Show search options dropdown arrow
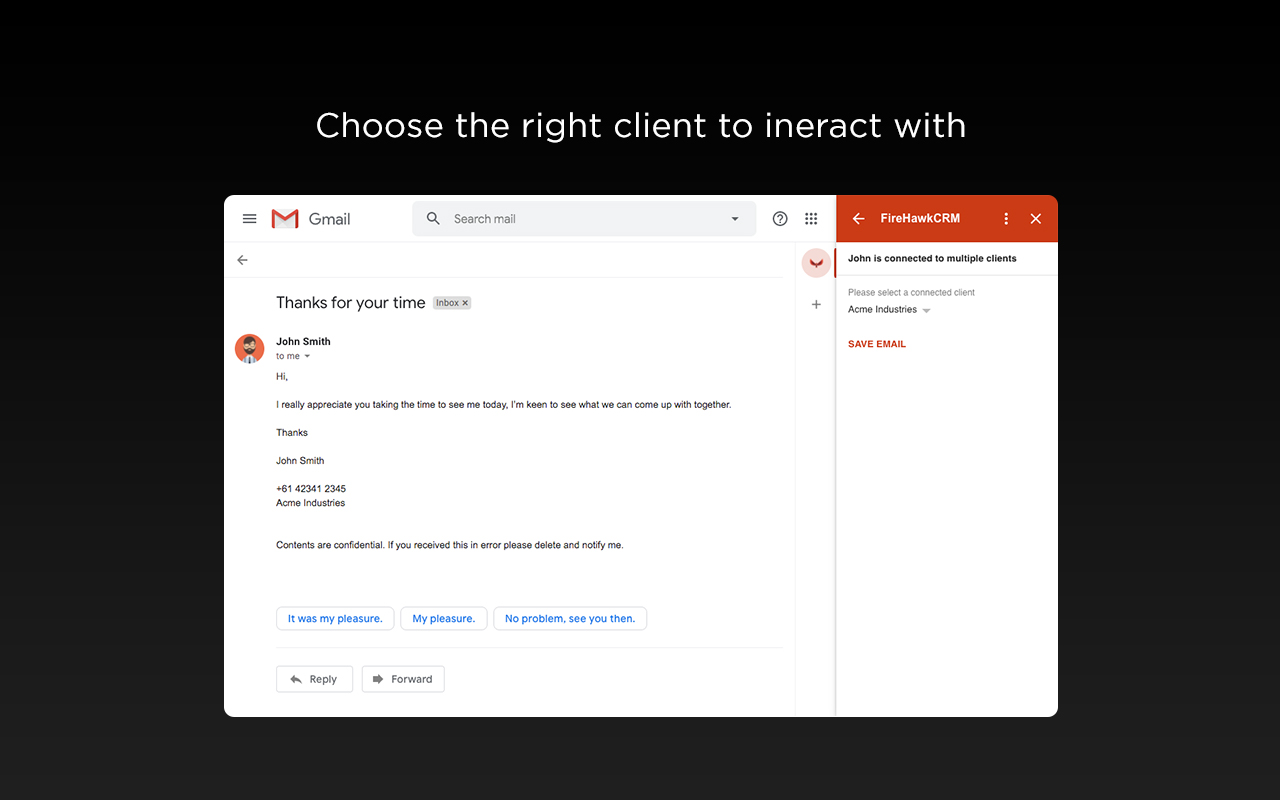 (x=735, y=219)
